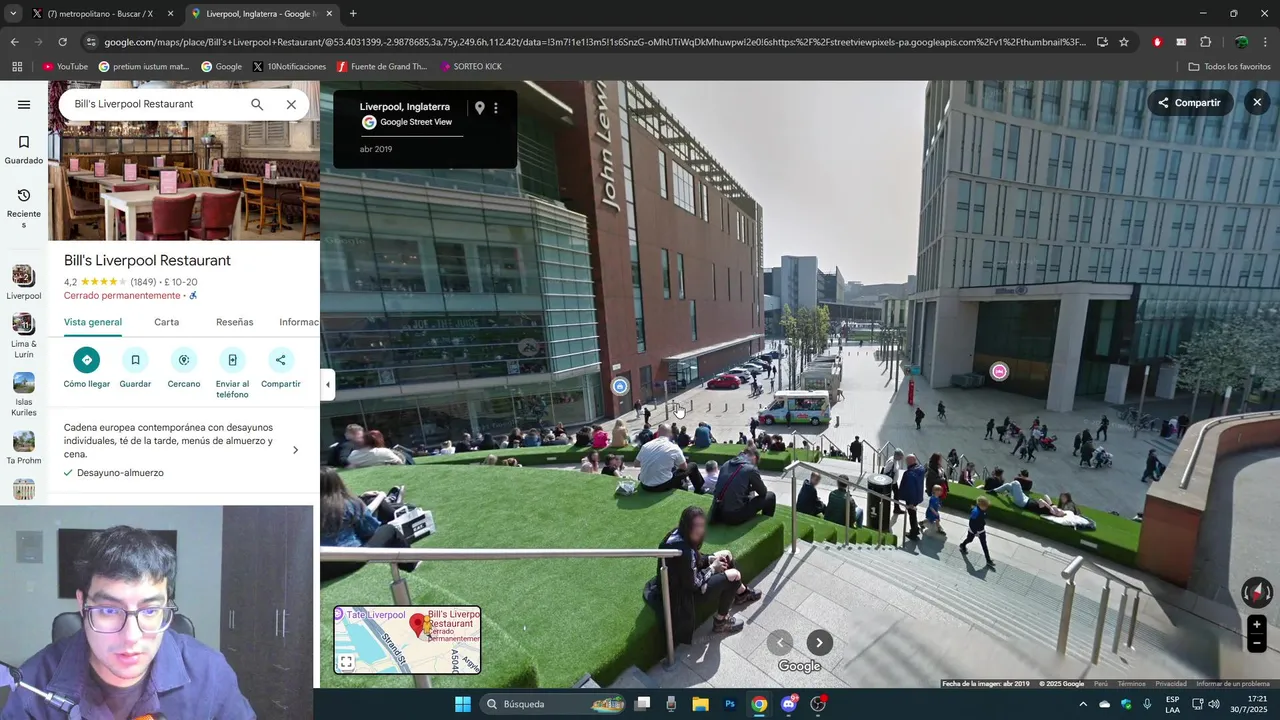Open the Islas Kuriles recent shortcut
This screenshot has width=1280, height=720.
(24, 395)
